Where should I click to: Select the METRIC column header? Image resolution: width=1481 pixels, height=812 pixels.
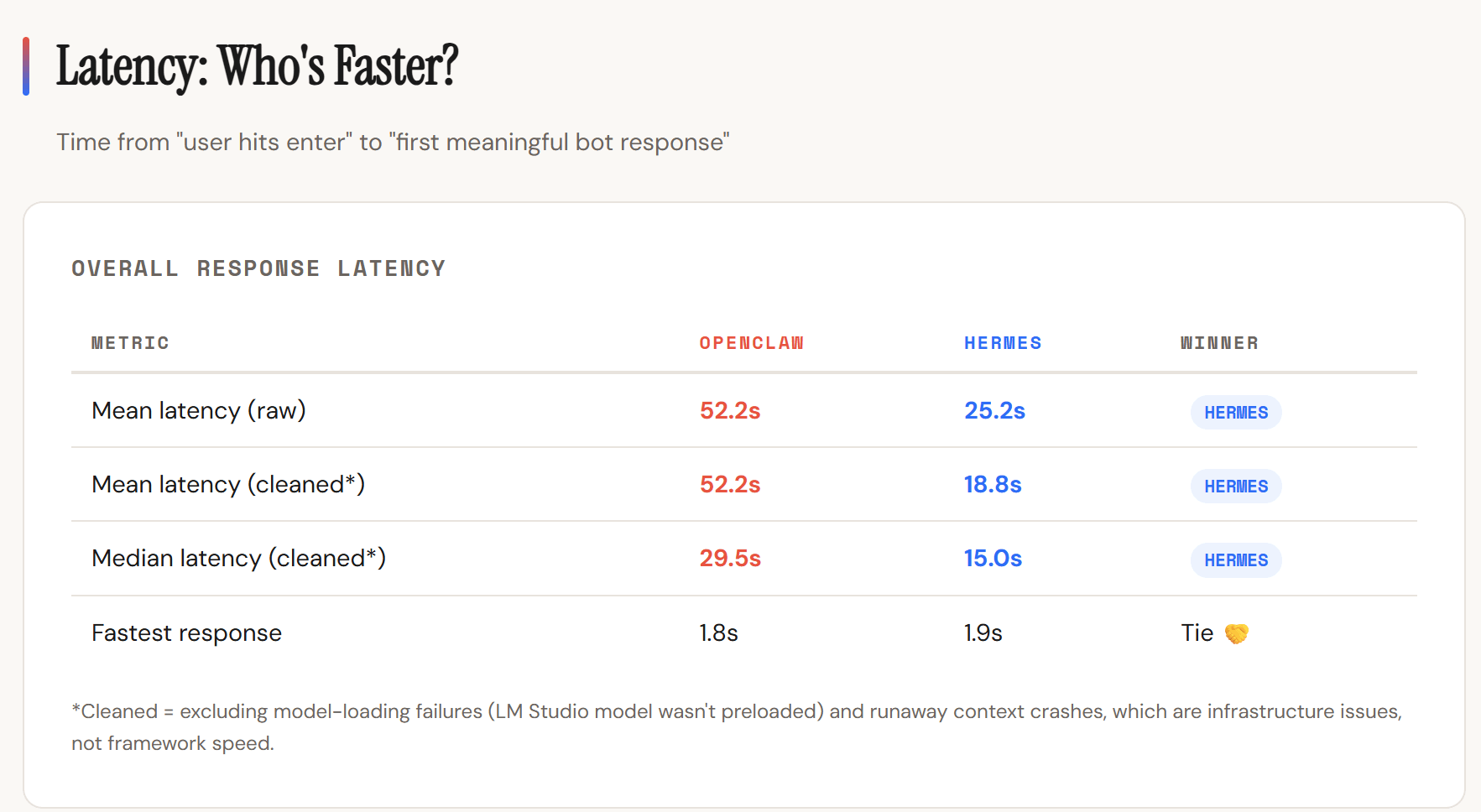[130, 343]
